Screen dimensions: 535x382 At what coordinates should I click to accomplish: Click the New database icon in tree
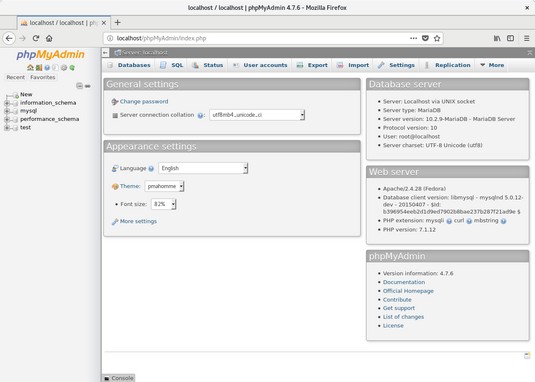click(16, 95)
